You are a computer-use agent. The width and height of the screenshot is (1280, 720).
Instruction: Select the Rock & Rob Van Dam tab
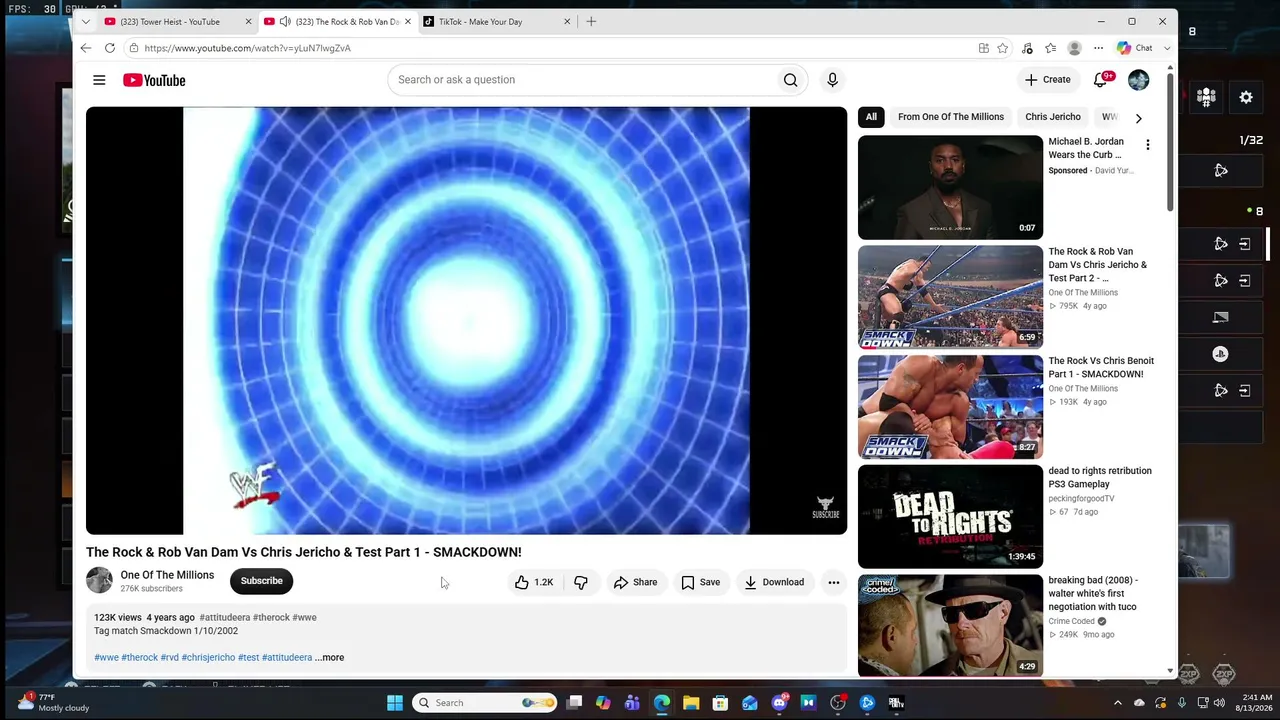(337, 21)
